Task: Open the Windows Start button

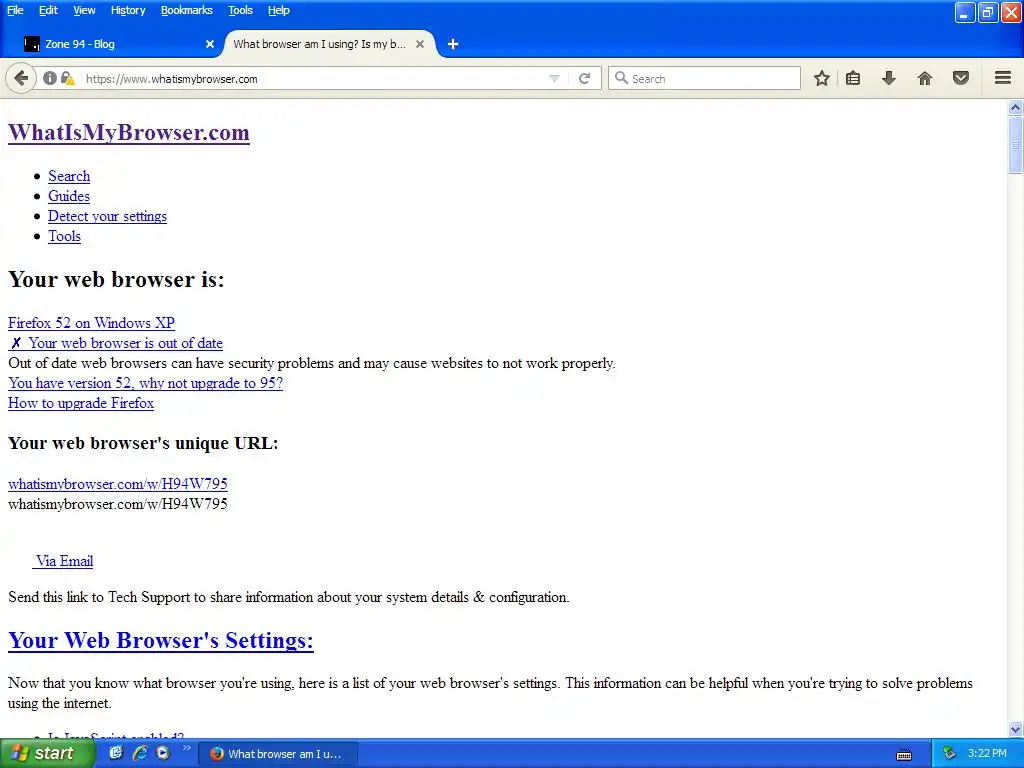Action: [47, 753]
